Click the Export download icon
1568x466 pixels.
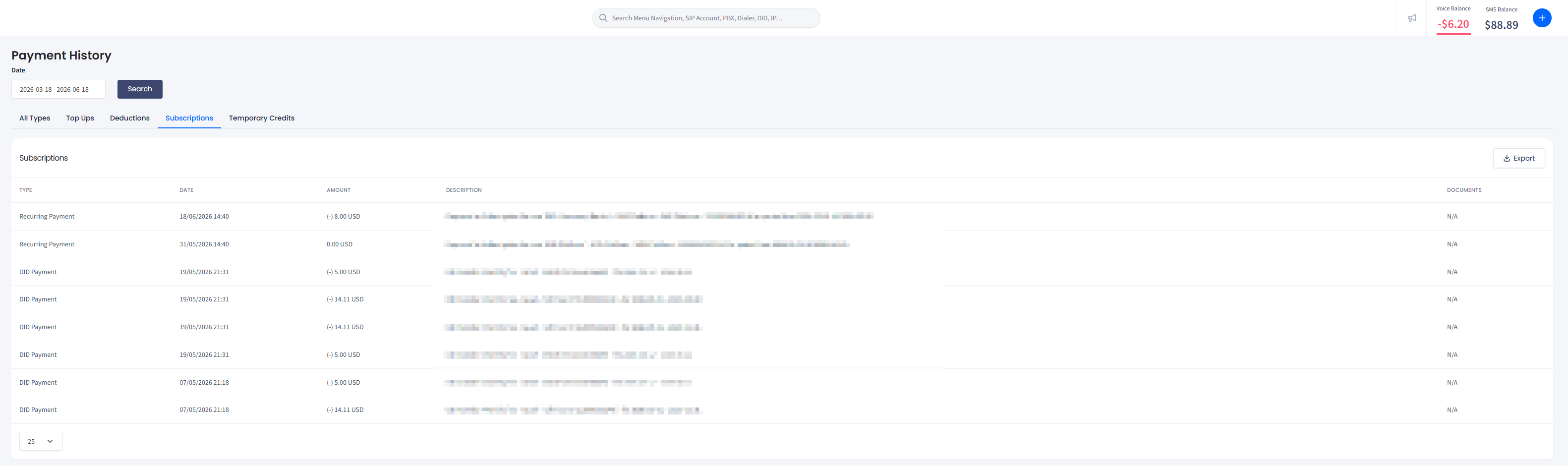coord(1507,158)
